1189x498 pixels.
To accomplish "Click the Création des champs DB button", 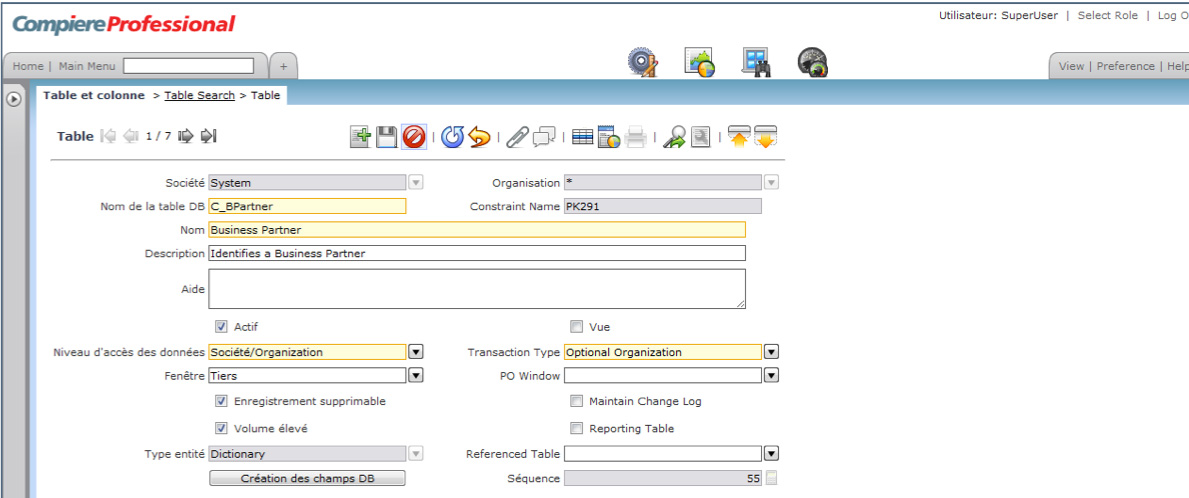I will (x=307, y=478).
